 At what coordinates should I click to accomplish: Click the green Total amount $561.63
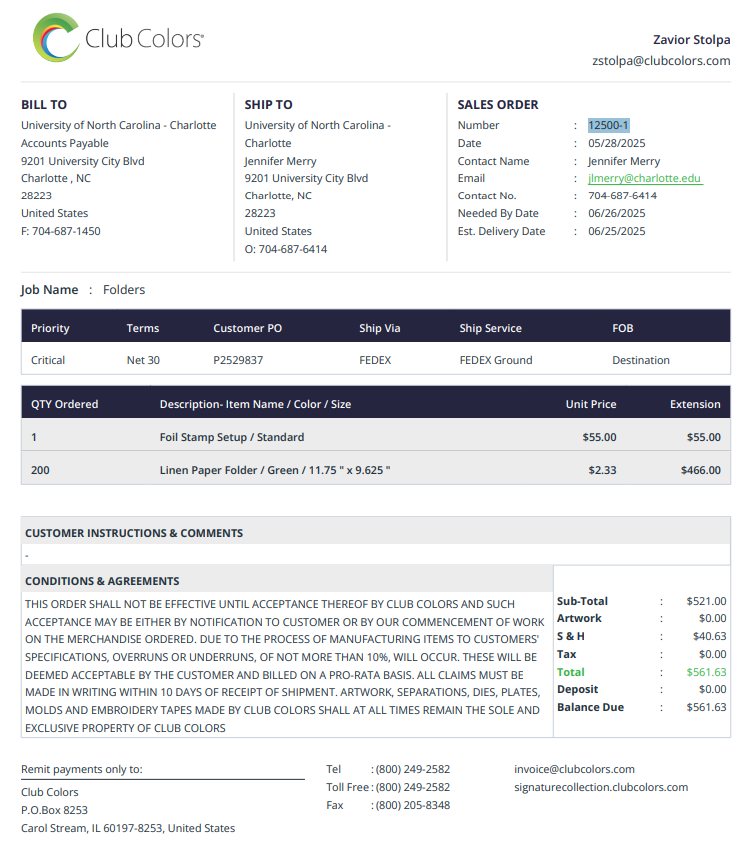pos(706,672)
